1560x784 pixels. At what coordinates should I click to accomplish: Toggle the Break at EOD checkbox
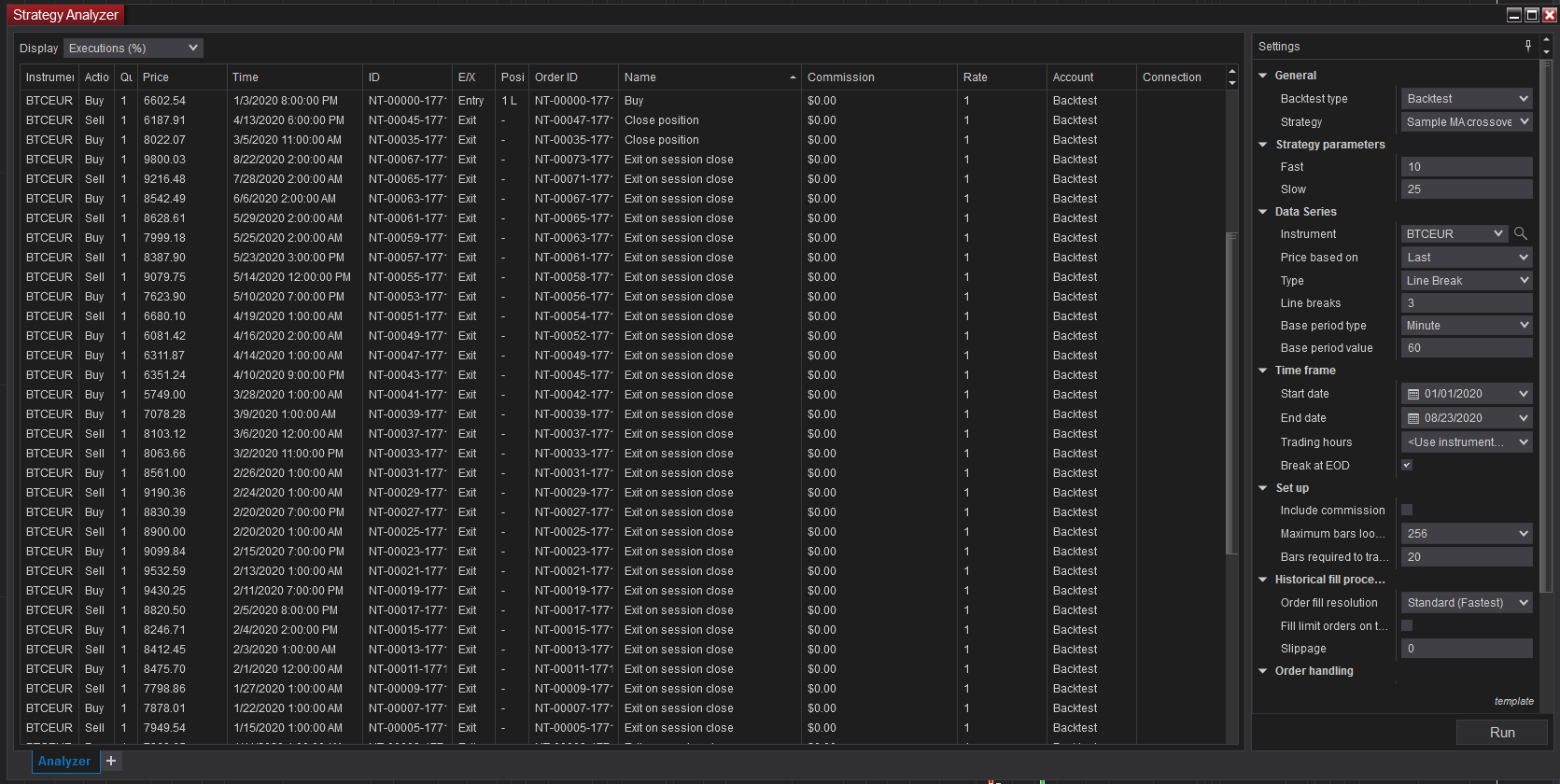tap(1407, 465)
